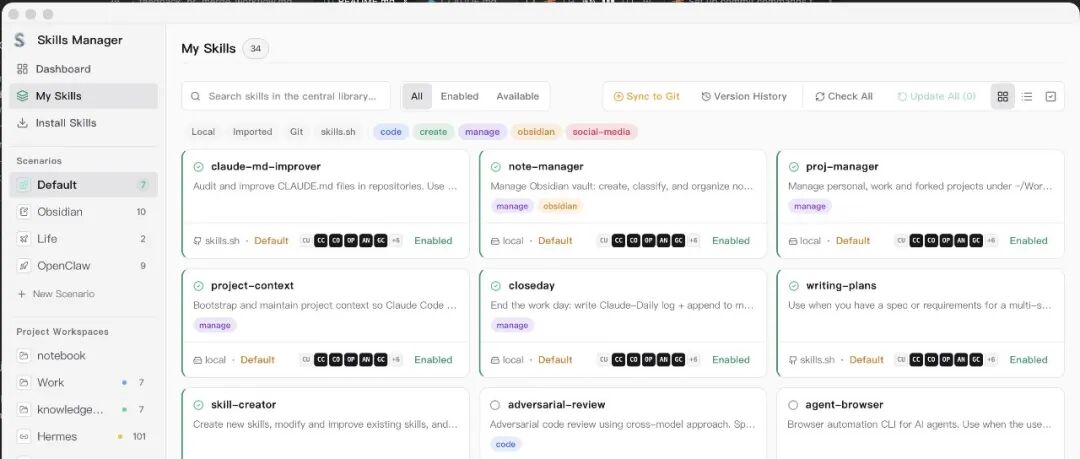Screen dimensions: 1080x459
Task: Toggle the note-manager enabled check circle
Action: coord(496,167)
